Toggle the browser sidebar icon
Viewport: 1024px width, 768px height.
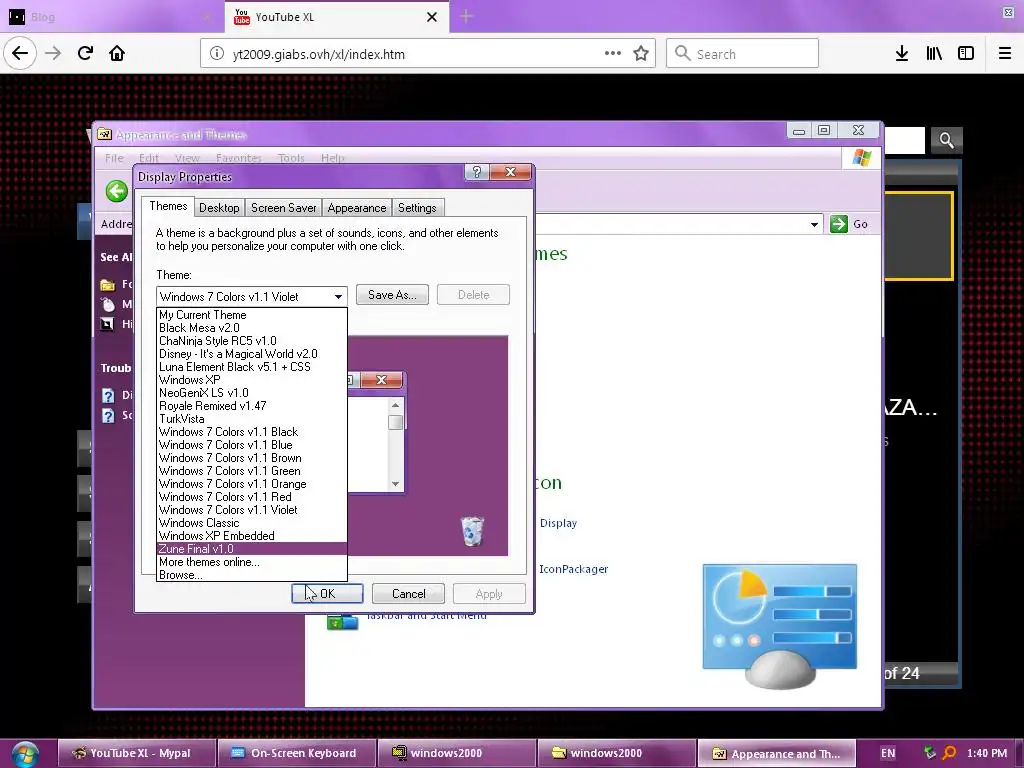(966, 54)
